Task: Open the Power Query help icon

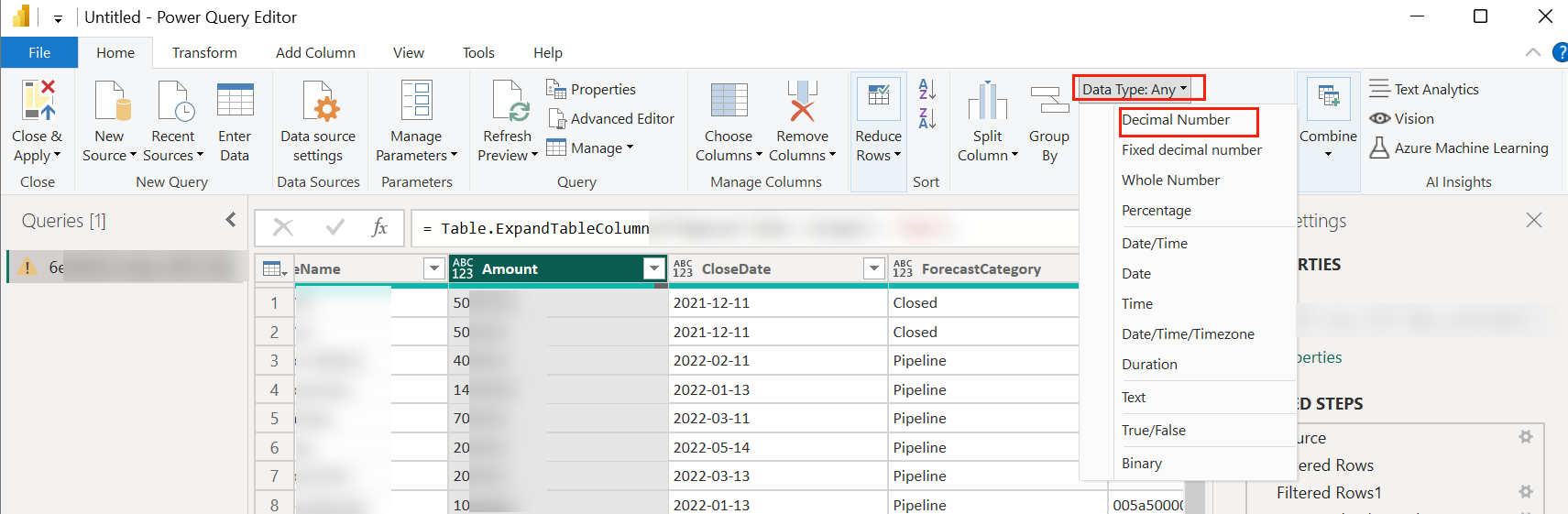Action: [x=1560, y=52]
